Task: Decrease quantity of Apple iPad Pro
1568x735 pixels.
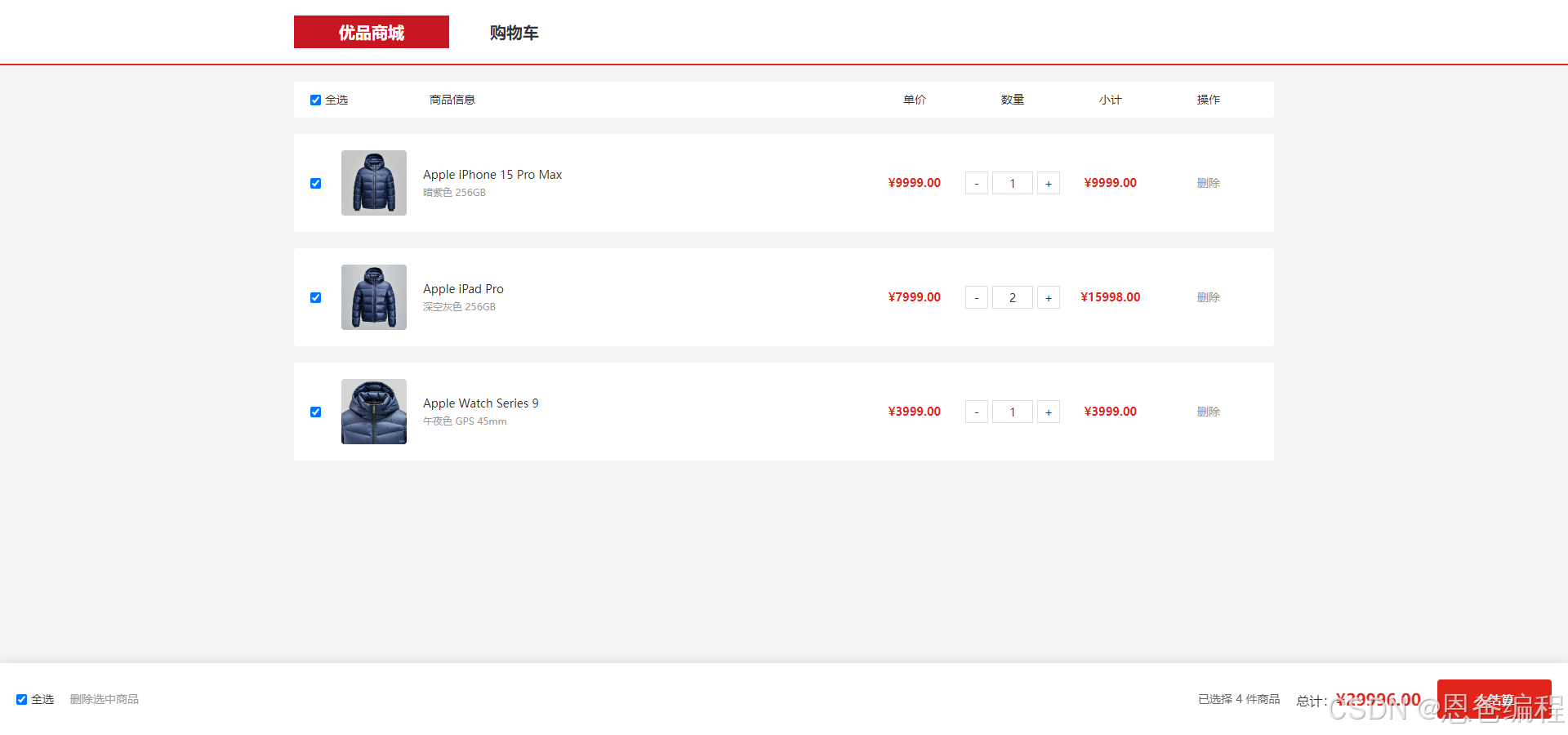Action: (x=977, y=297)
